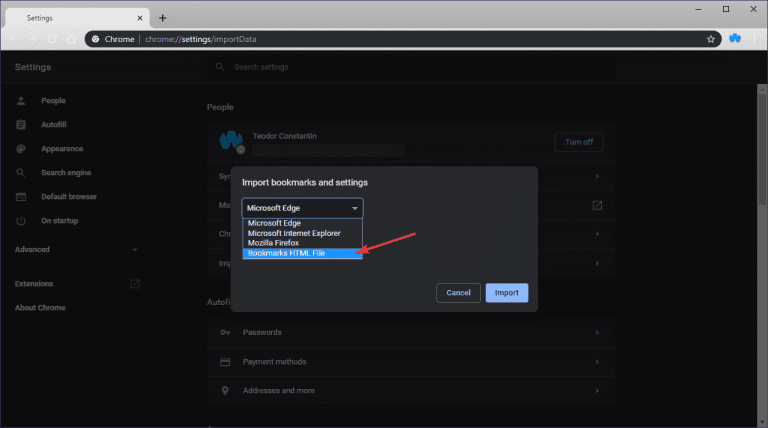The height and width of the screenshot is (428, 768).
Task: Choose Microsoft Internet Explorer from list
Action: [x=301, y=233]
